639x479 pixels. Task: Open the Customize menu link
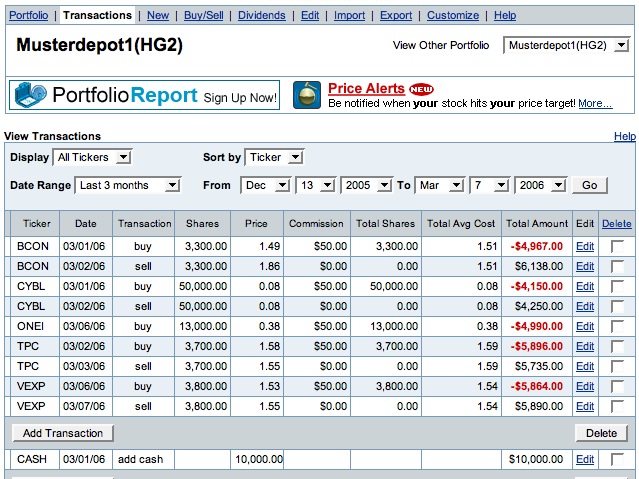point(453,15)
